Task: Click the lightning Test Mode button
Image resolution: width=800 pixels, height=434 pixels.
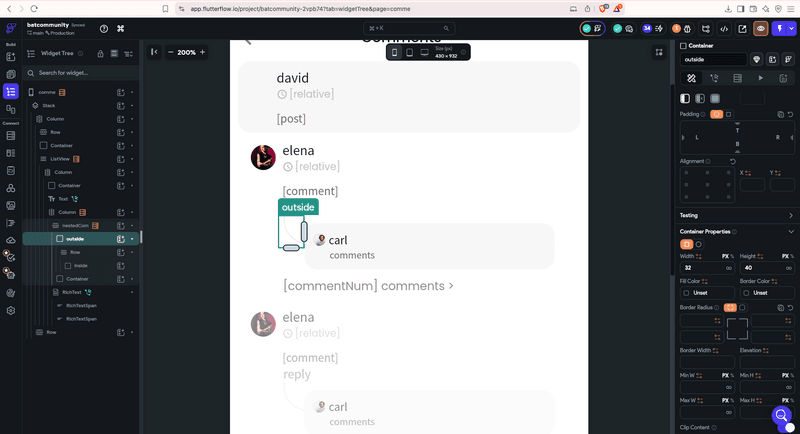Action: (x=780, y=29)
